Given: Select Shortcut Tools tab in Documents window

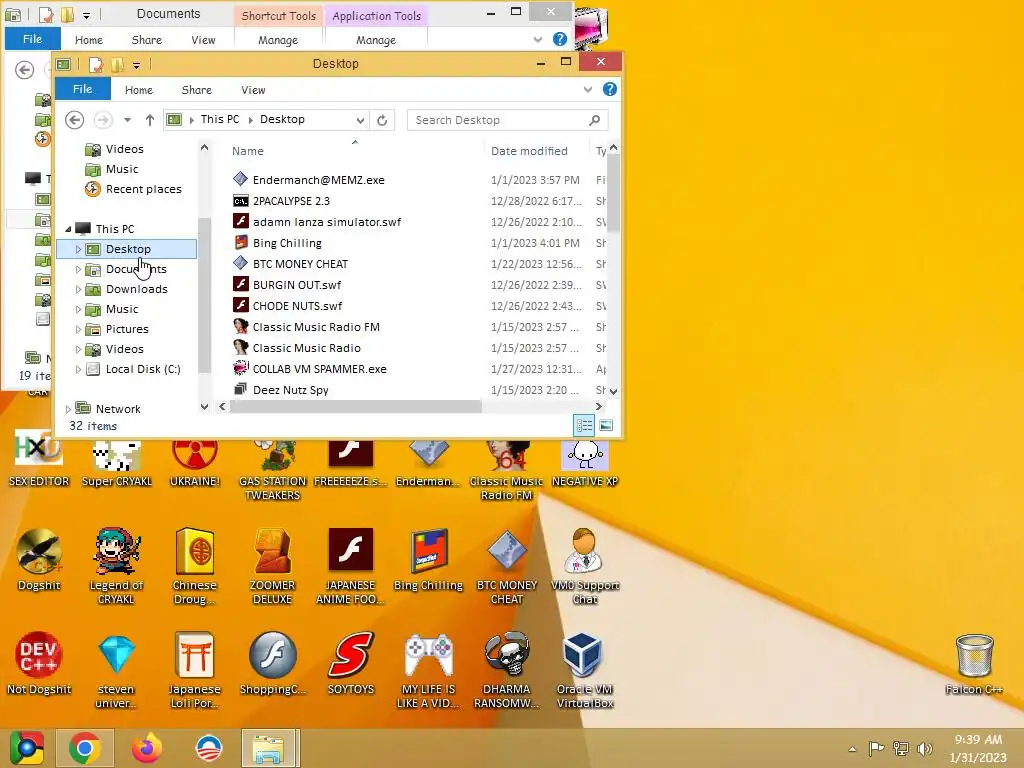Looking at the screenshot, I should 278,16.
